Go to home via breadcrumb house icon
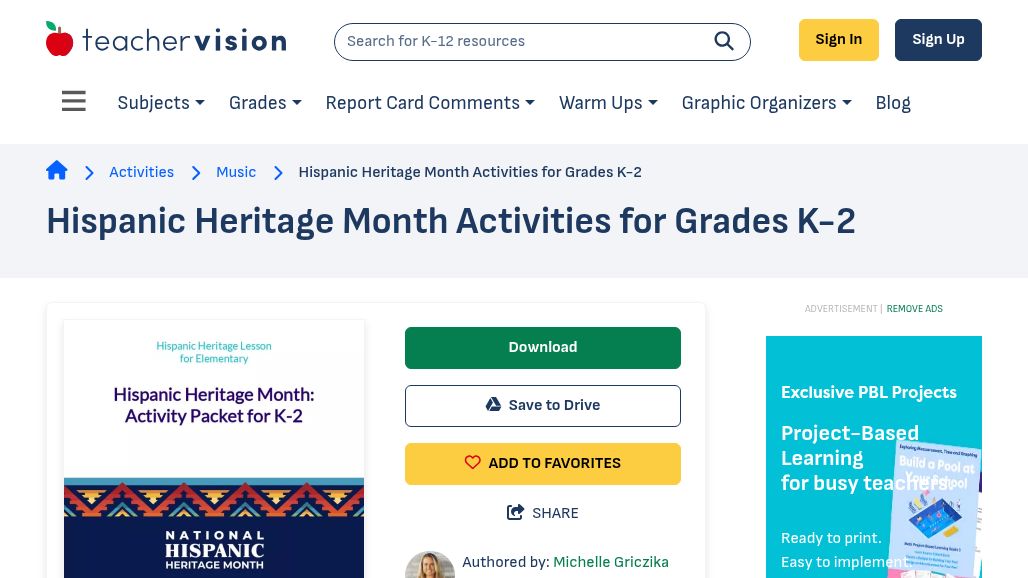This screenshot has width=1028, height=578. (x=57, y=171)
